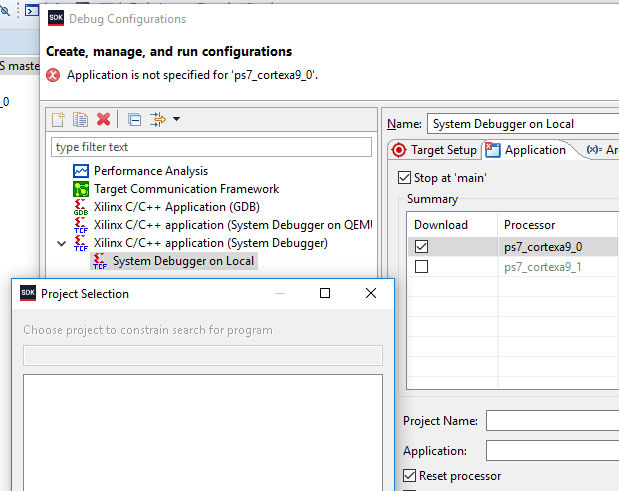Switch to the Target Setup tab
619x491 pixels.
coord(435,150)
